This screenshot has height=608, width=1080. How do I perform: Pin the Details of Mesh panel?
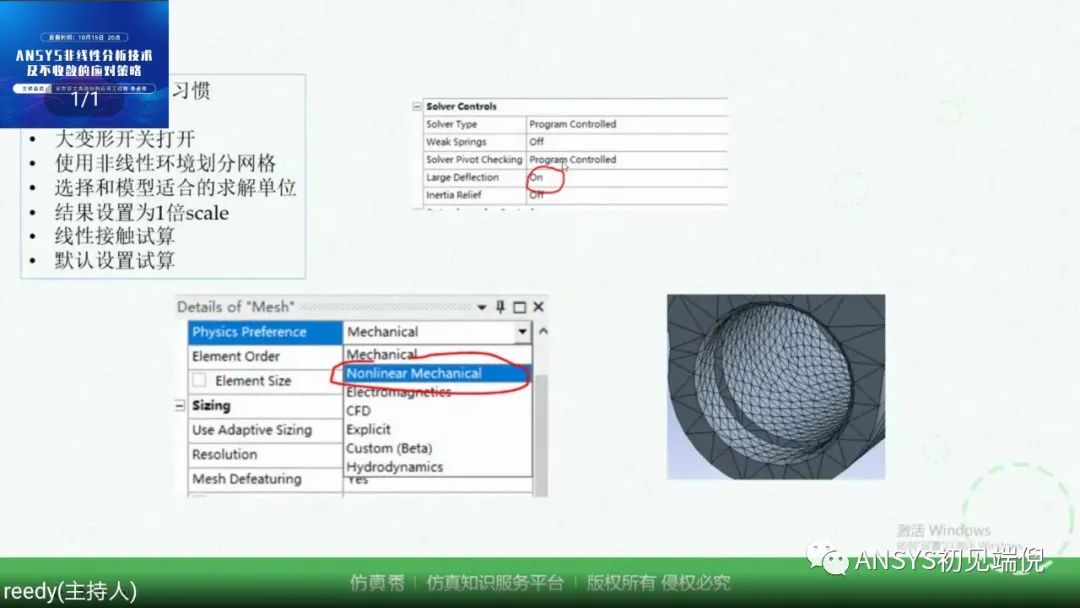pos(500,306)
